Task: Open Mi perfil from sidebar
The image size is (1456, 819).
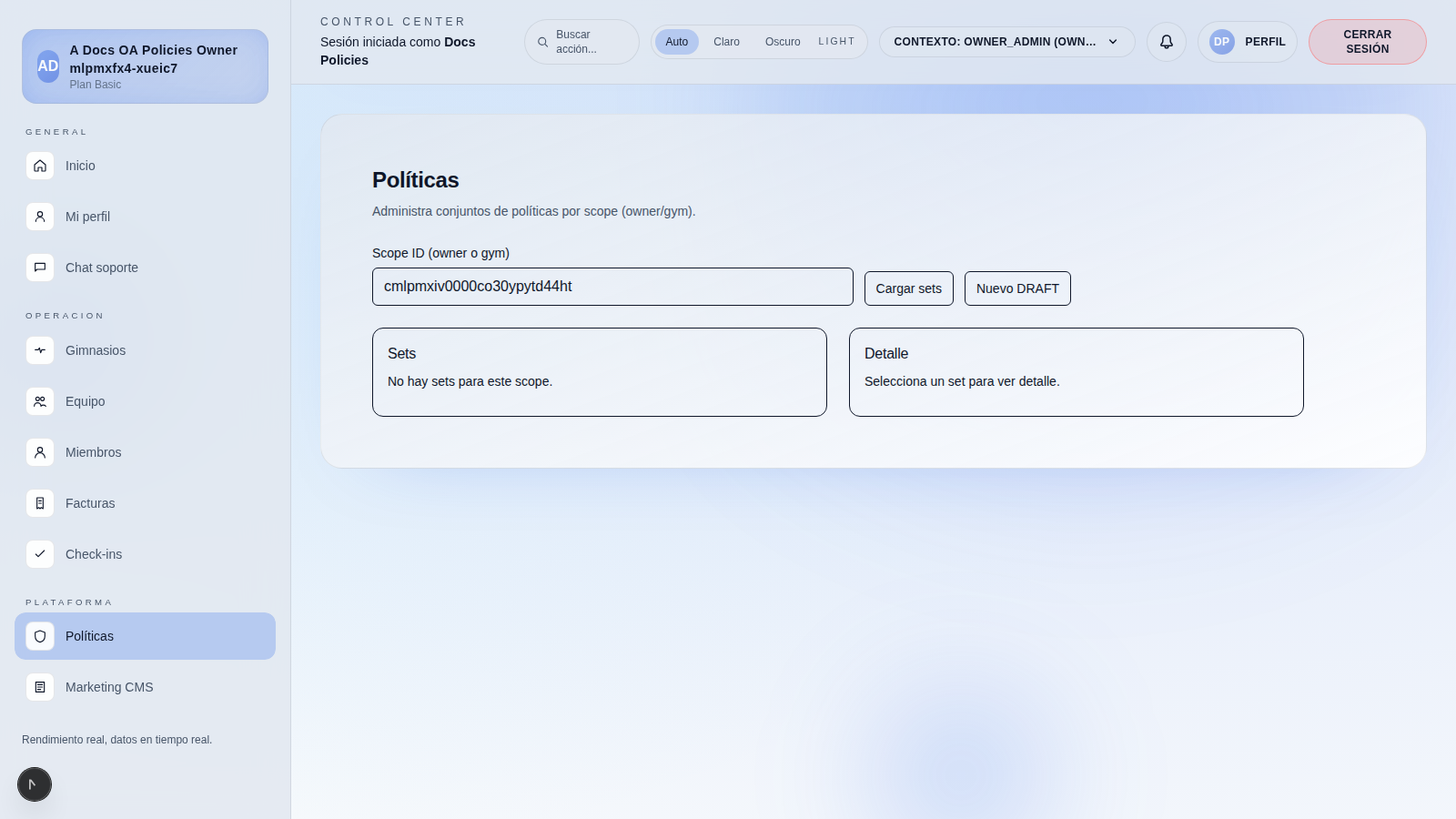Action: (x=87, y=217)
